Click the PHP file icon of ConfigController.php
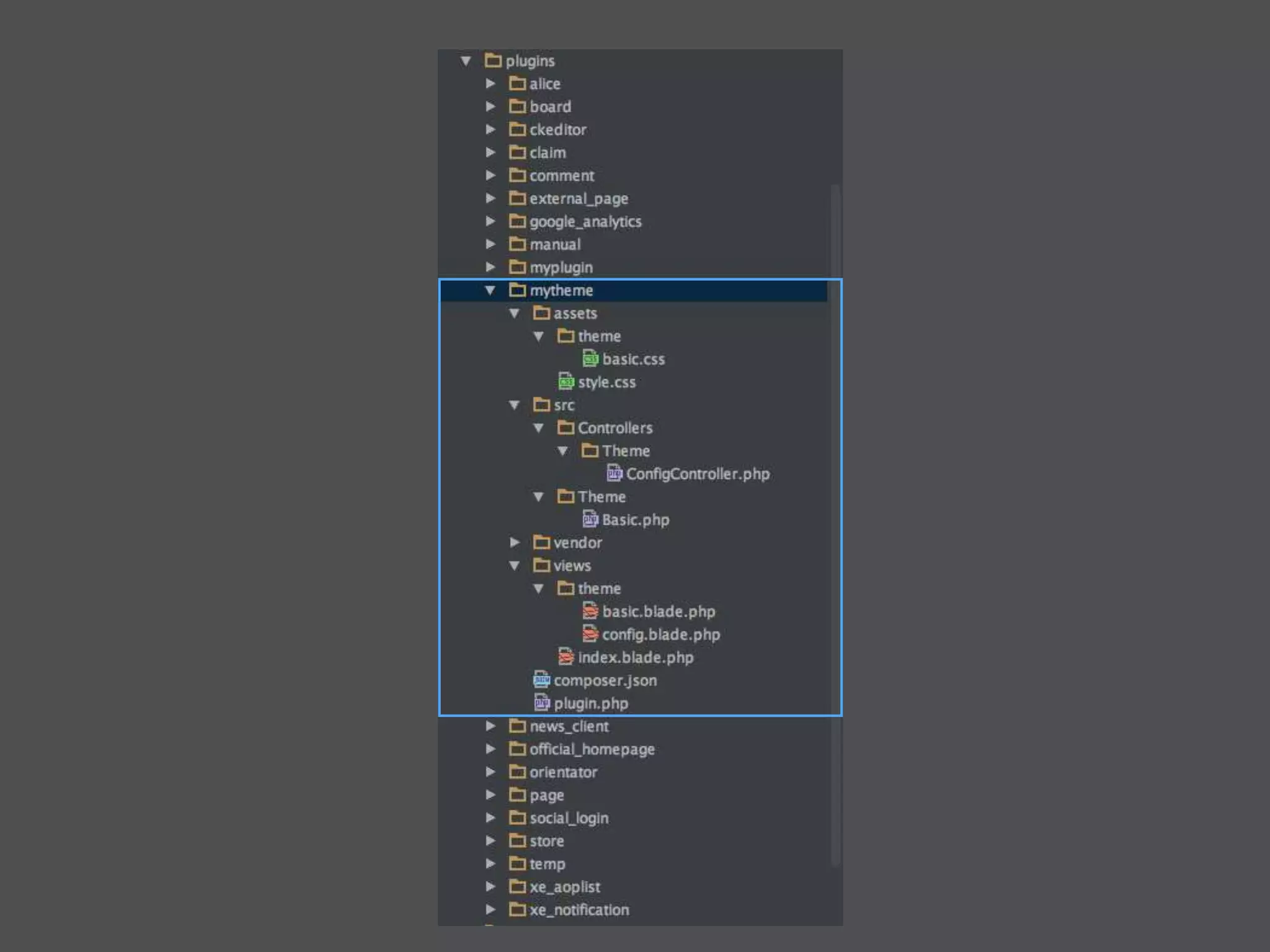This screenshot has width=1270, height=952. coord(613,474)
